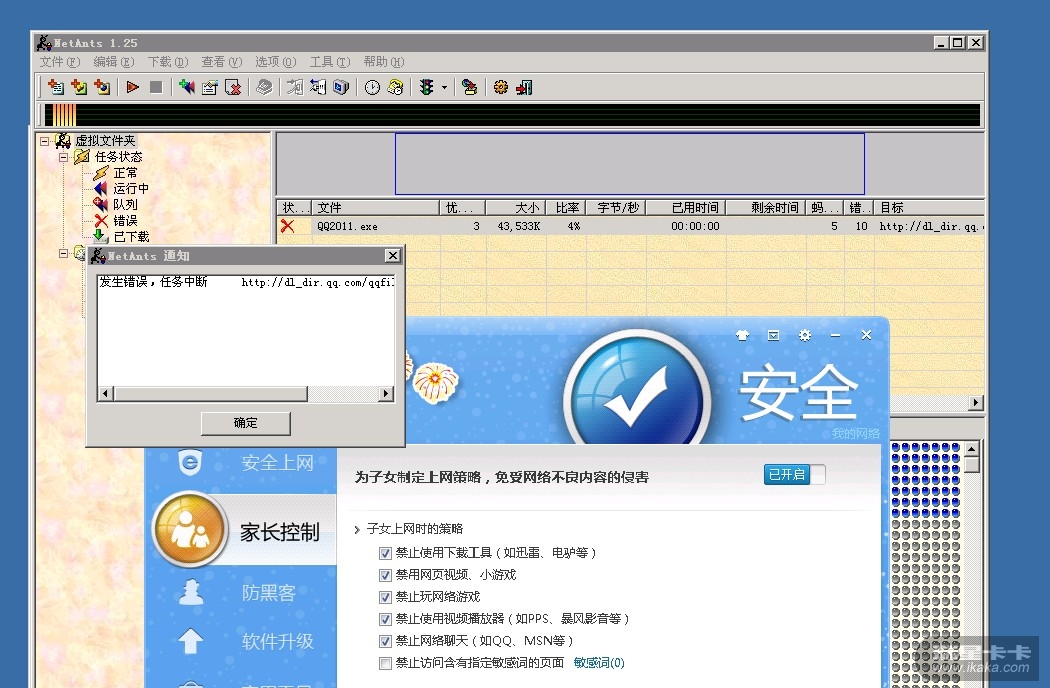1050x688 pixels.
Task: Click the red X status icon of QQ2011.exe
Action: coord(287,226)
